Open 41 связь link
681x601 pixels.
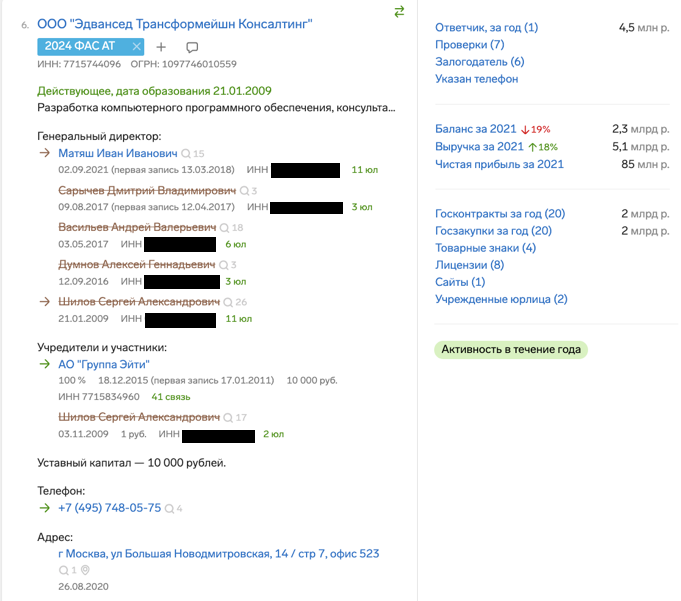click(x=171, y=397)
